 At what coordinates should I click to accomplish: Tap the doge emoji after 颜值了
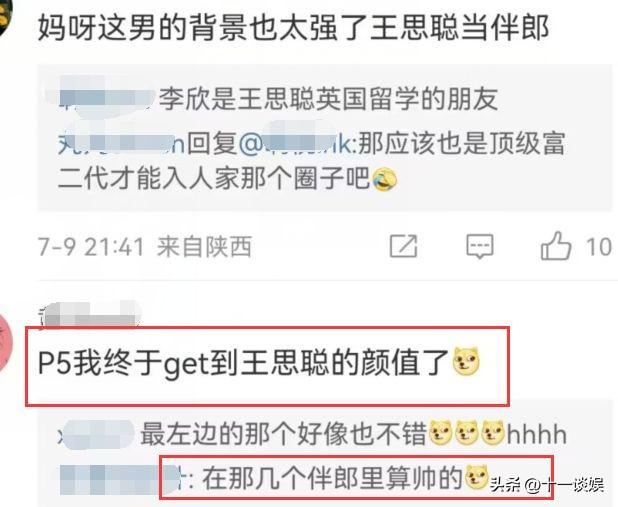coord(466,361)
